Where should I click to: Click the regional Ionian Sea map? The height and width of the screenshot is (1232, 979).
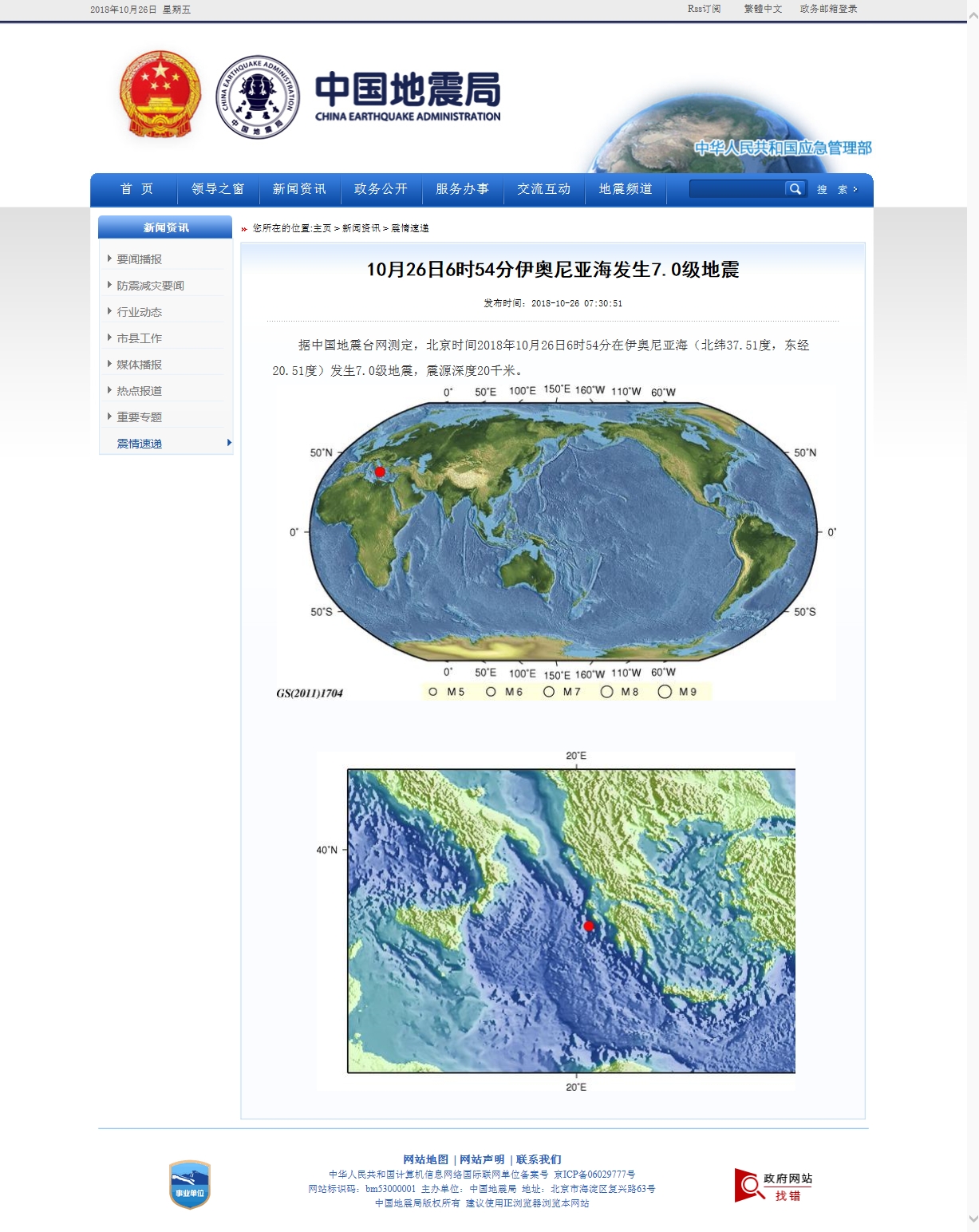(556, 921)
